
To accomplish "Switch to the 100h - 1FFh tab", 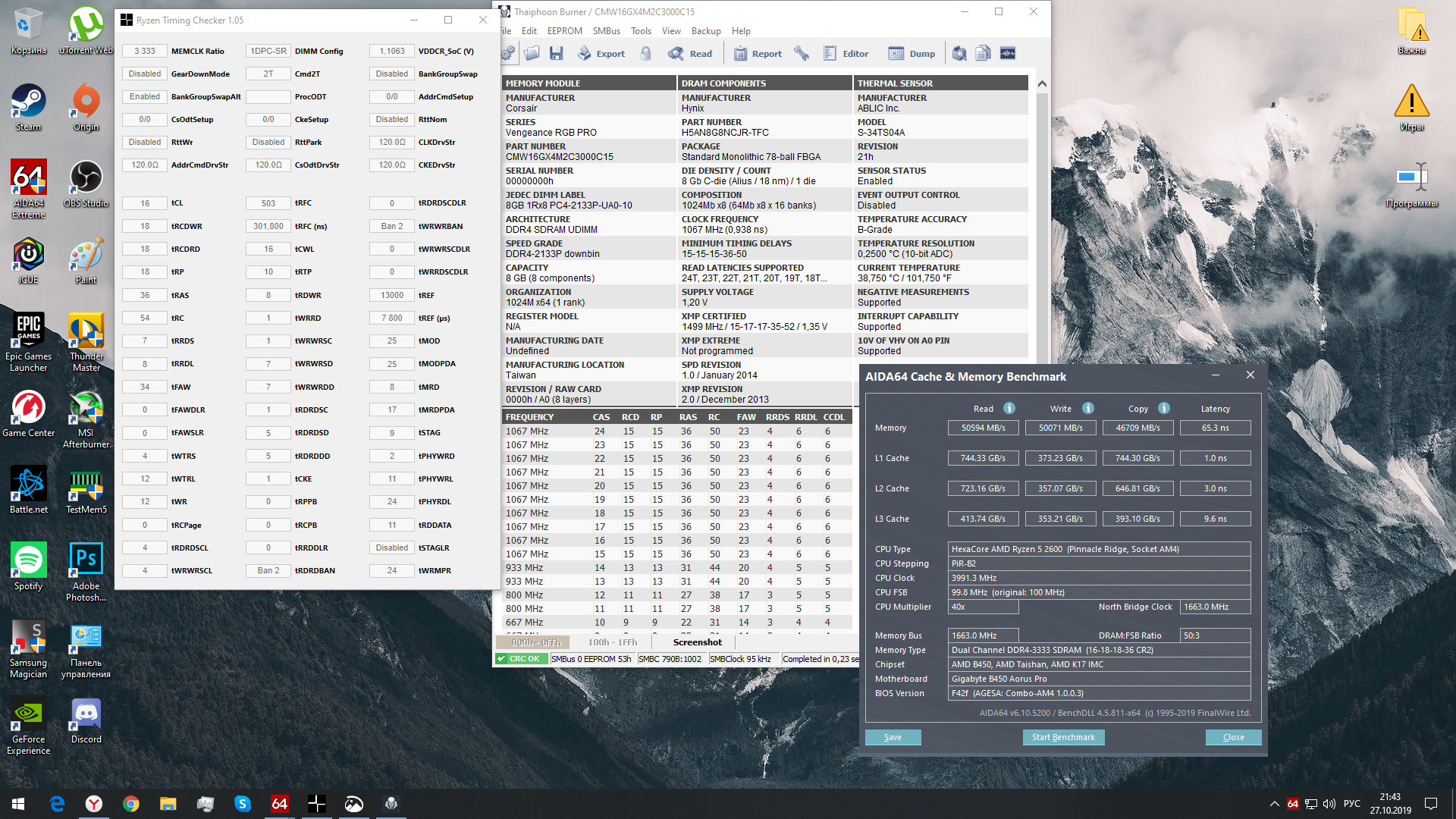I will tap(613, 642).
